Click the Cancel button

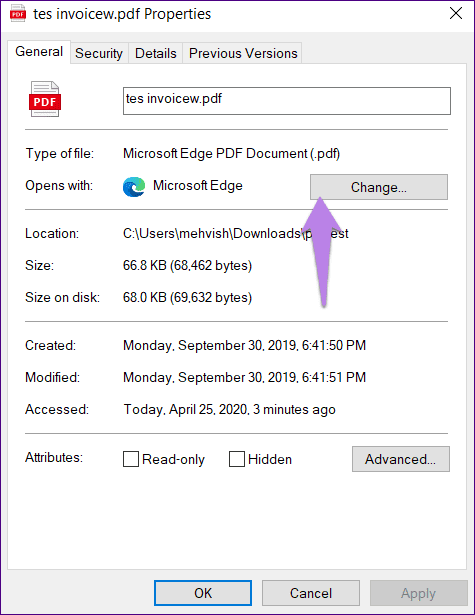pyautogui.click(x=311, y=593)
